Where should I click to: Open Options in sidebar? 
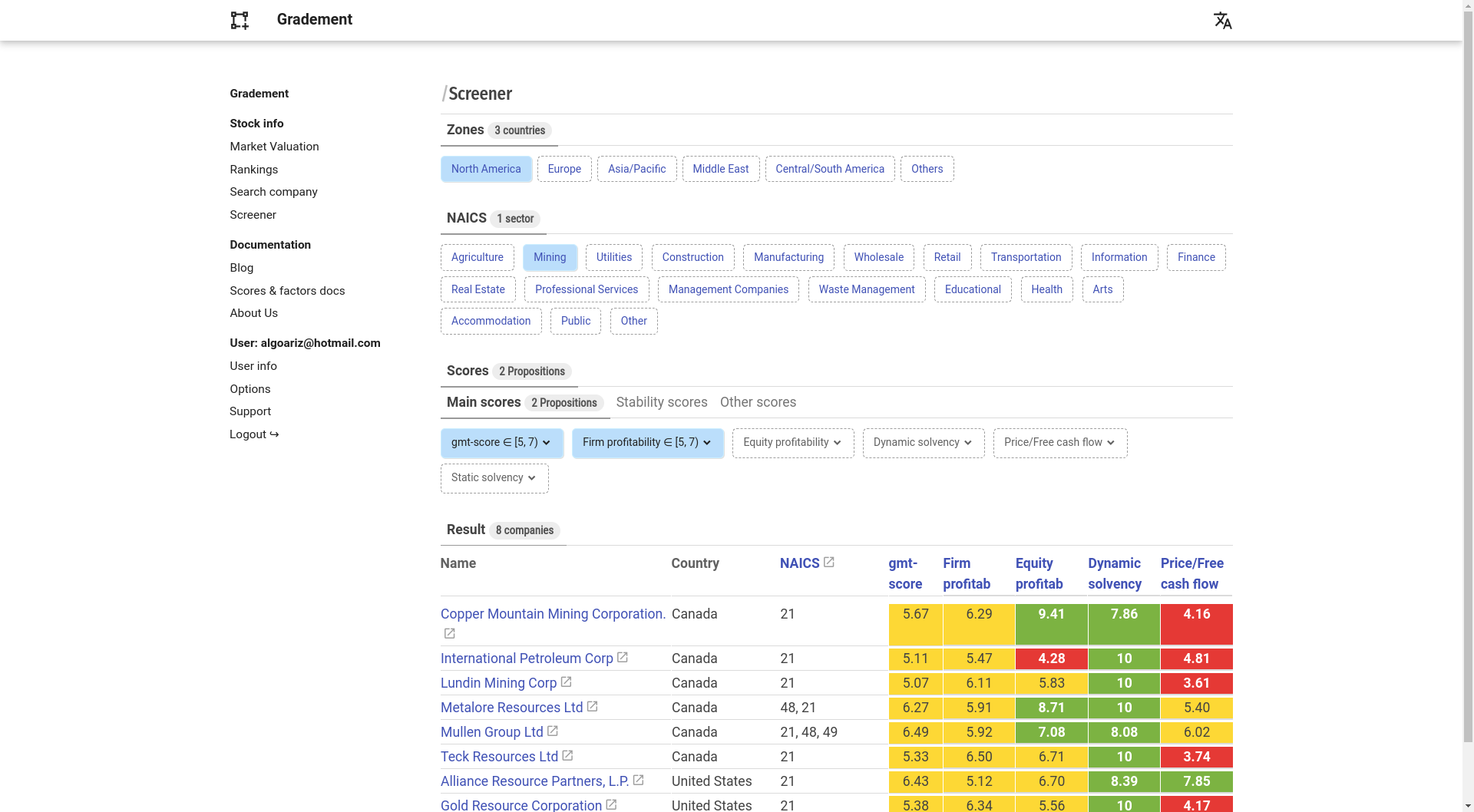coord(250,389)
